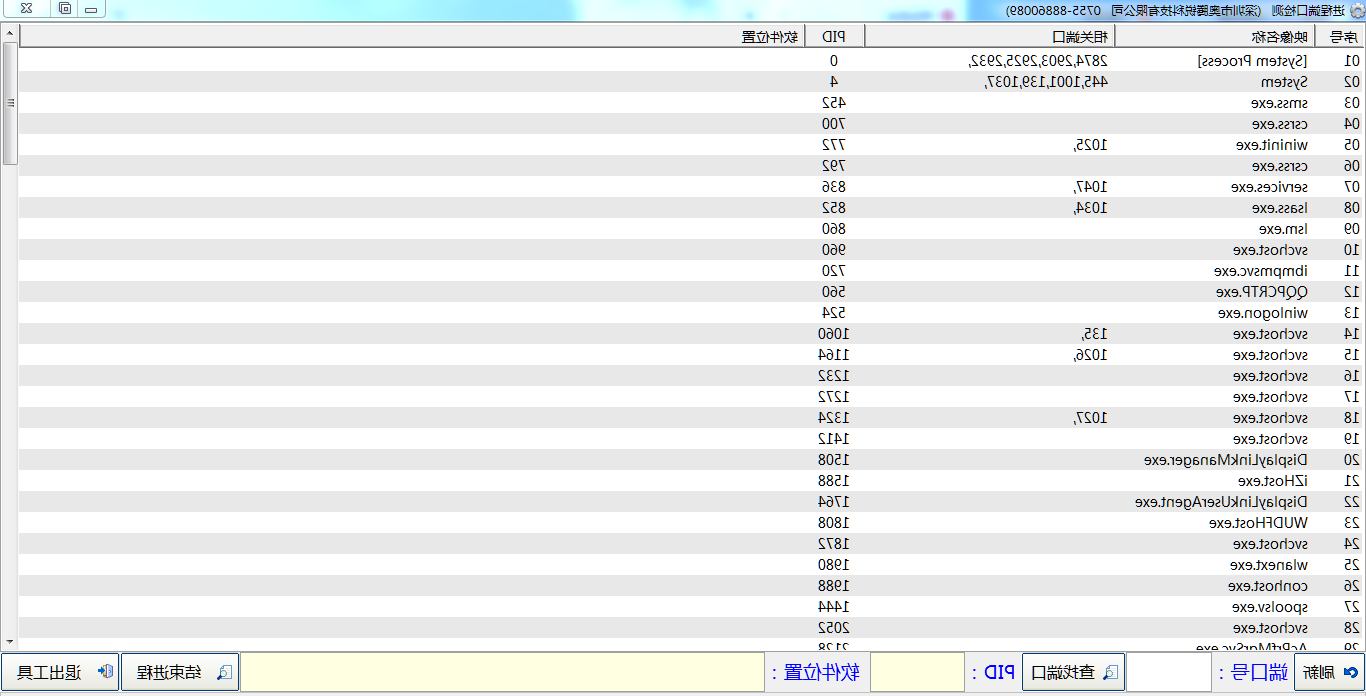This screenshot has height=696, width=1366.
Task: Select the QQPCRTP.exe process row
Action: pos(1262,292)
